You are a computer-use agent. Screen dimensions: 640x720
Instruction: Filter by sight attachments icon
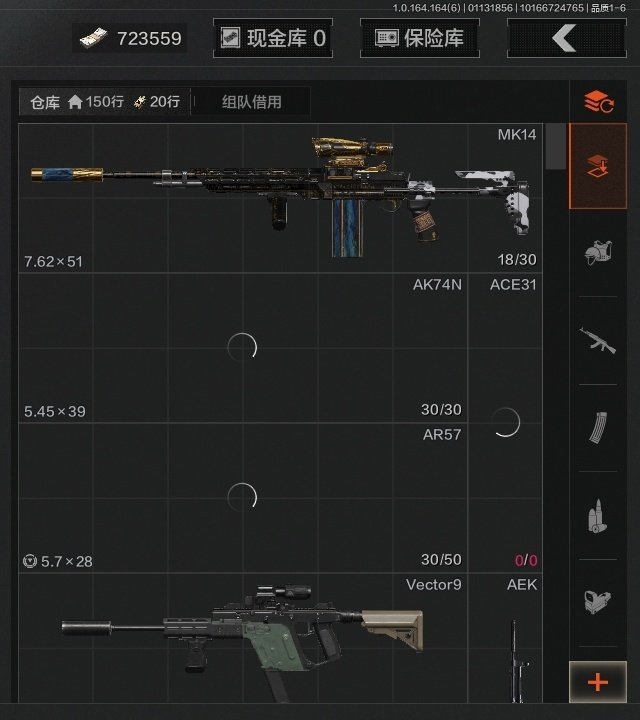(x=598, y=602)
